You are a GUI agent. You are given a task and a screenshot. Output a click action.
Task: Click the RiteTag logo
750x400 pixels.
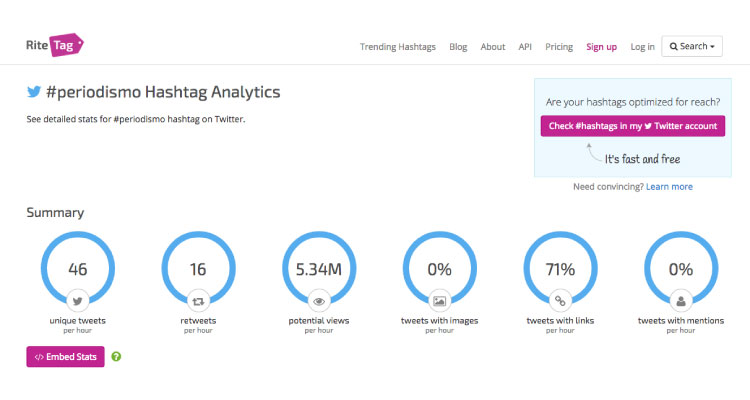tap(55, 45)
